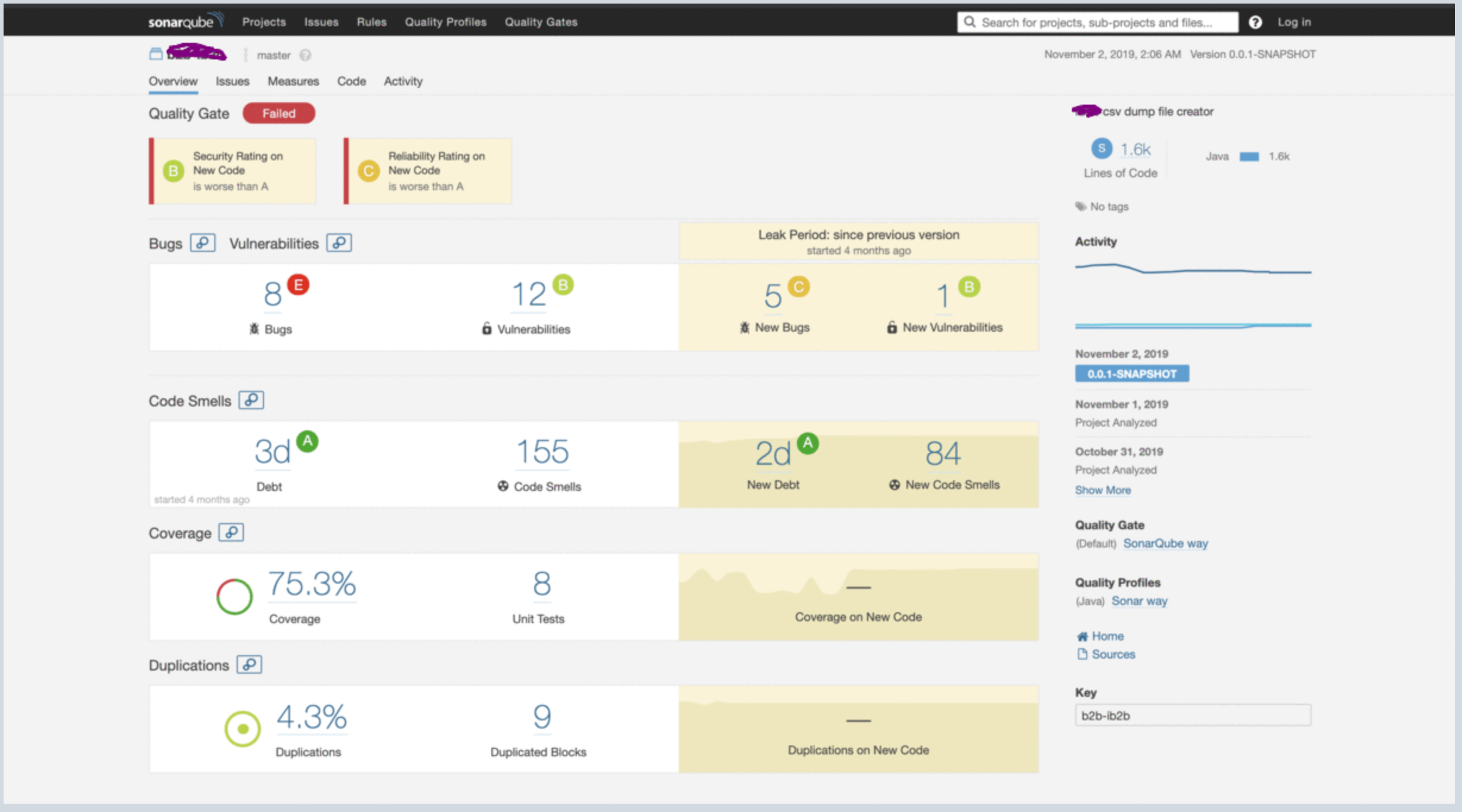
Task: Switch to the Activity tab
Action: (x=403, y=81)
